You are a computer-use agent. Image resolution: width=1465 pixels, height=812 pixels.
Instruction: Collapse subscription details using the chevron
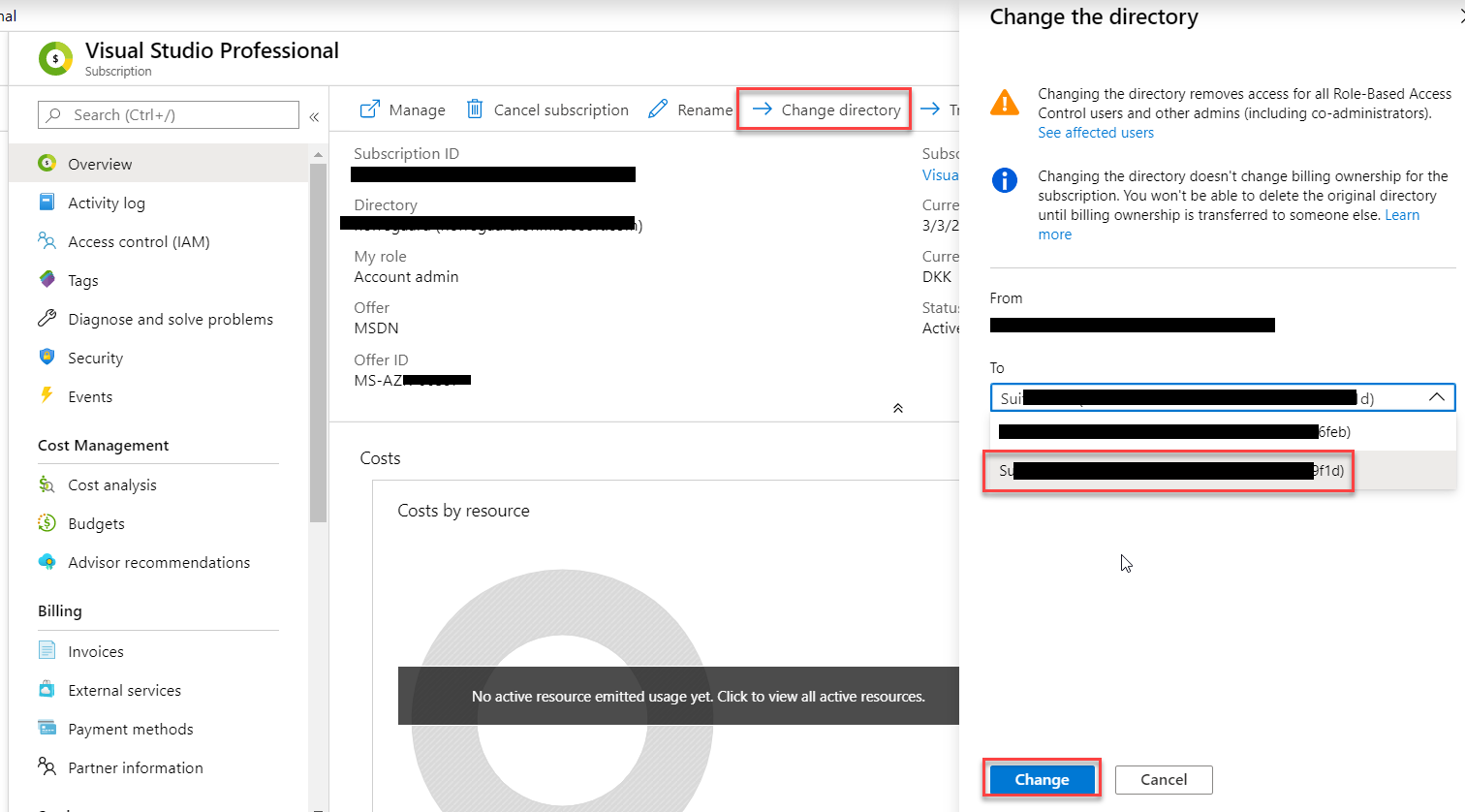pos(897,408)
